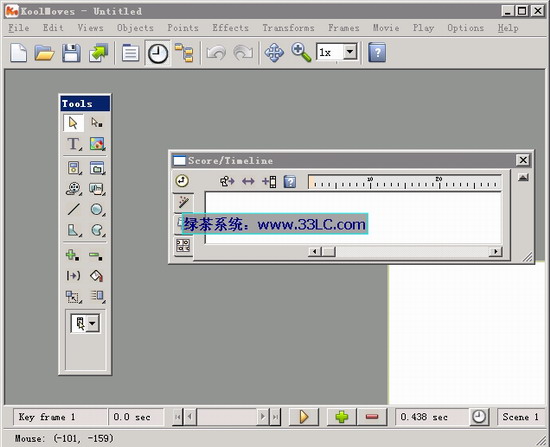
Task: Click right arrow of timeline horizontal scrollbar
Action: [495, 252]
